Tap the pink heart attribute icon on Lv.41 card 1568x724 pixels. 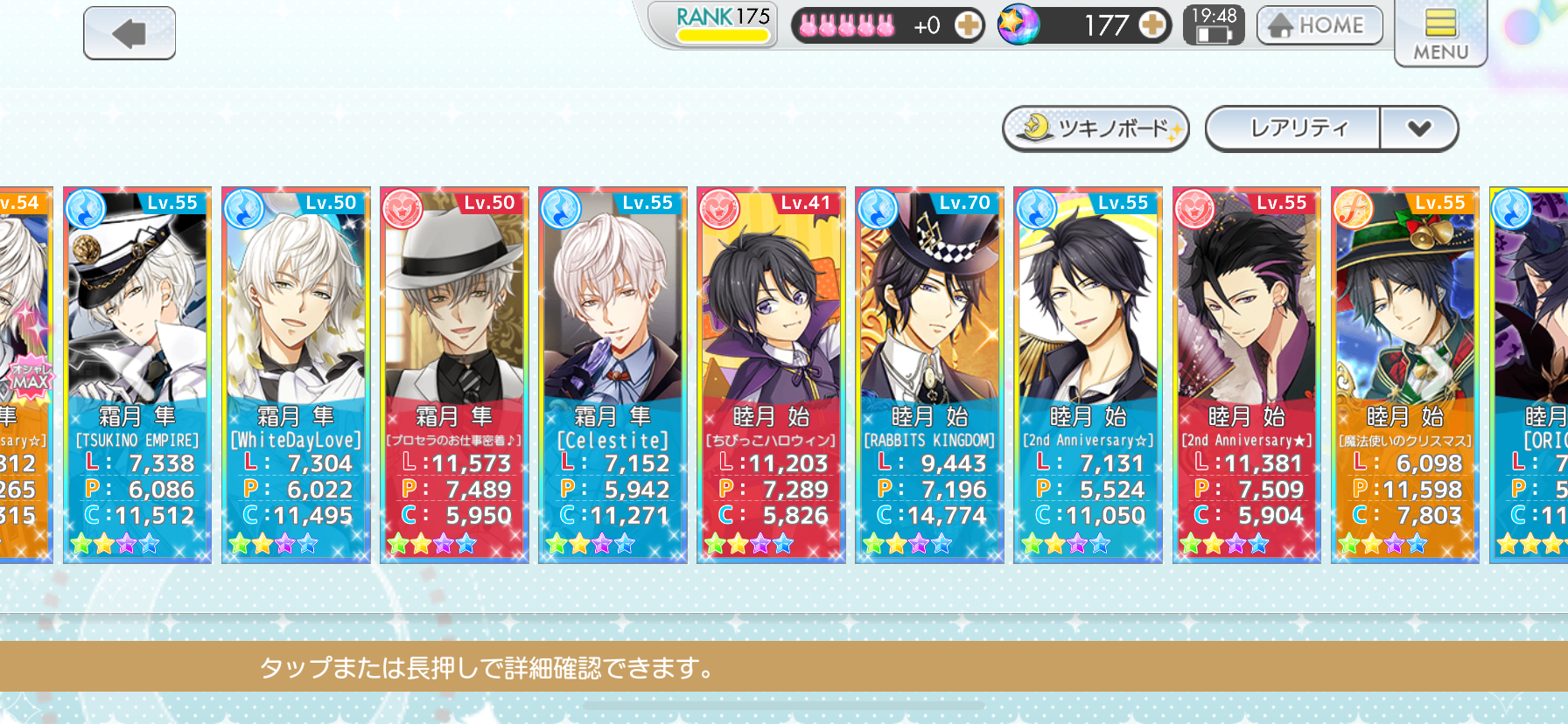pyautogui.click(x=719, y=210)
